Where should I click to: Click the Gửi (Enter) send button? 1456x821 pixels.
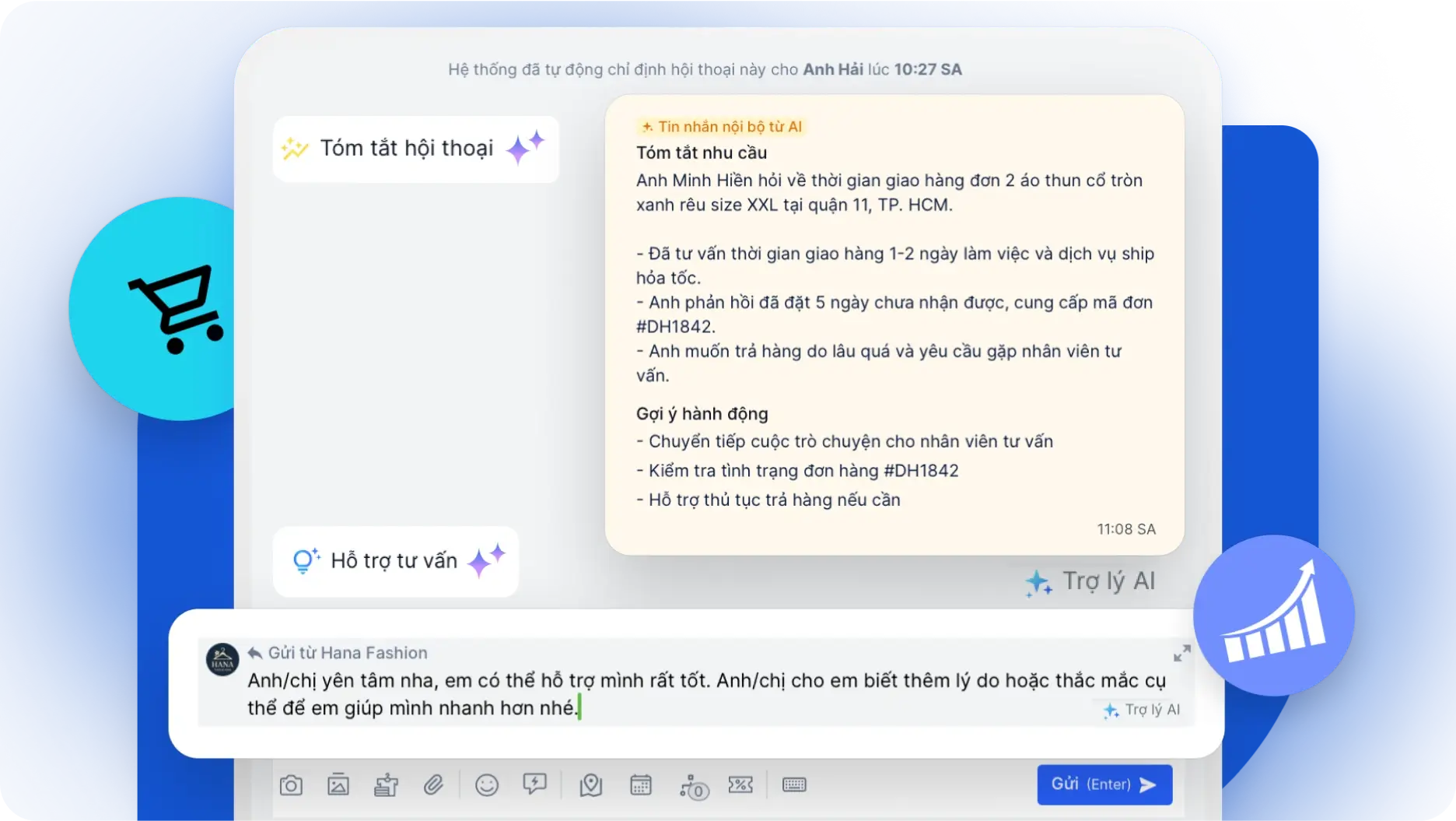(1104, 784)
